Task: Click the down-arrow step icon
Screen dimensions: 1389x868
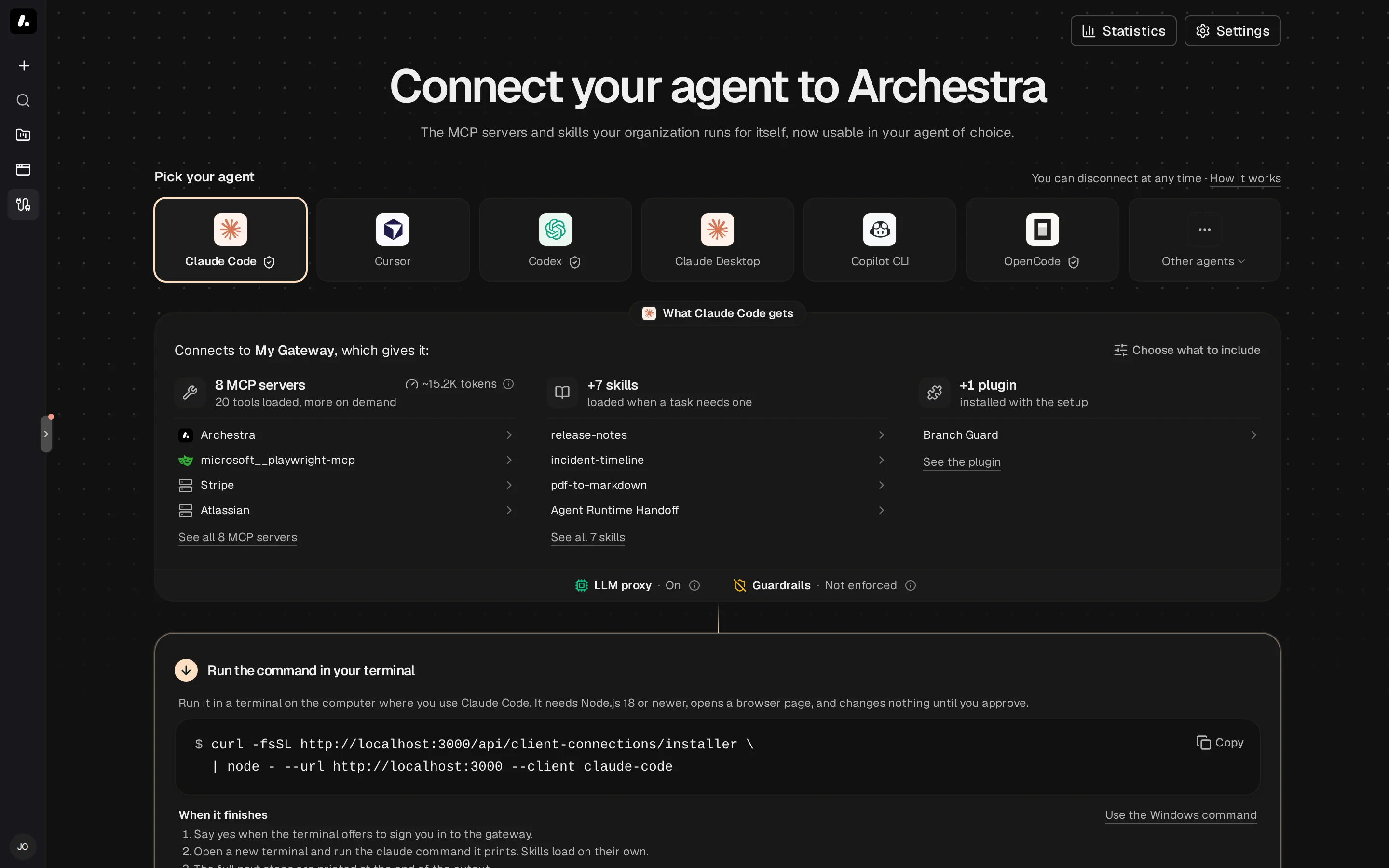Action: coord(186,670)
